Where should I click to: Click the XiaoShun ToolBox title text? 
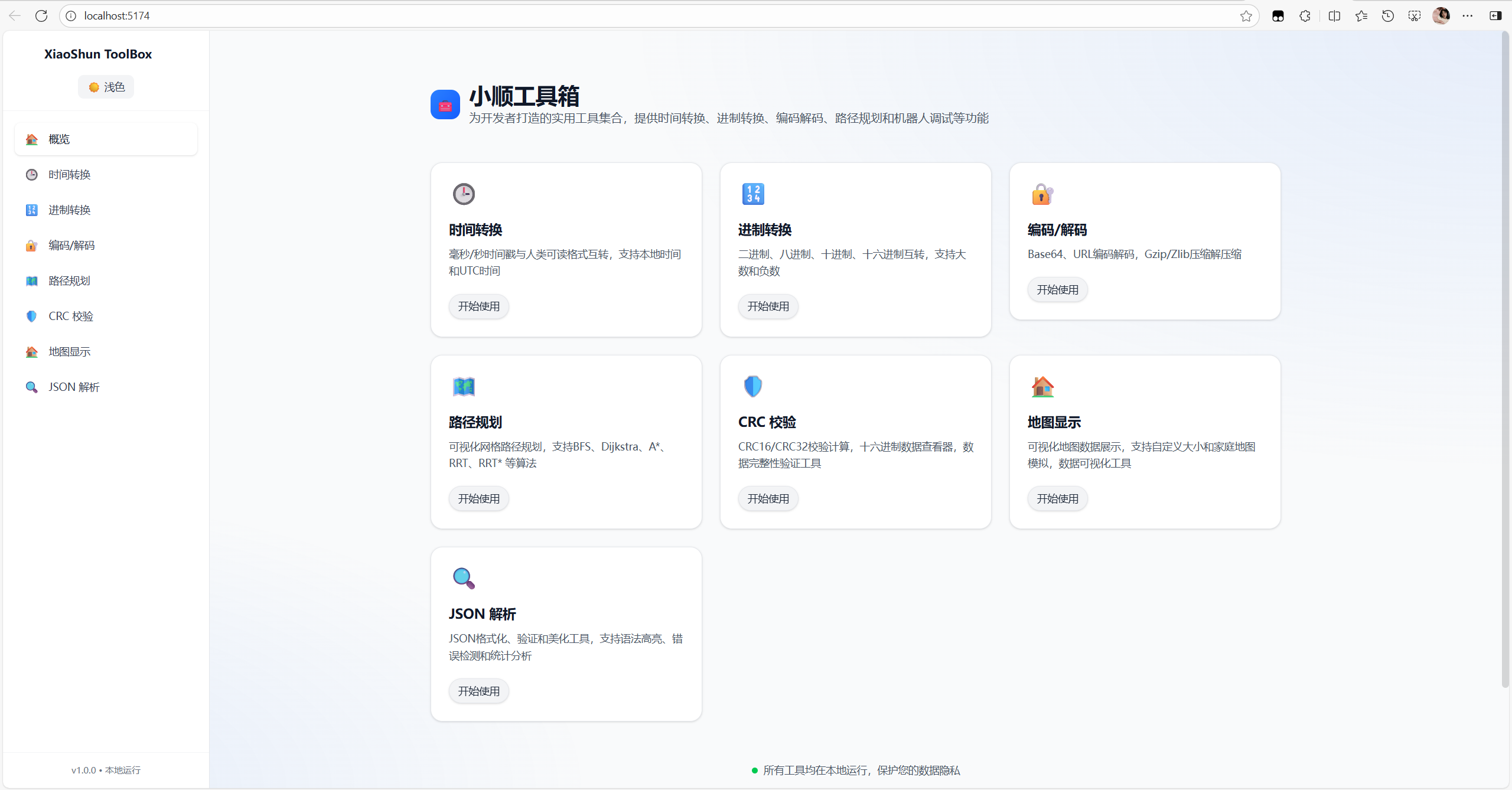pos(98,54)
